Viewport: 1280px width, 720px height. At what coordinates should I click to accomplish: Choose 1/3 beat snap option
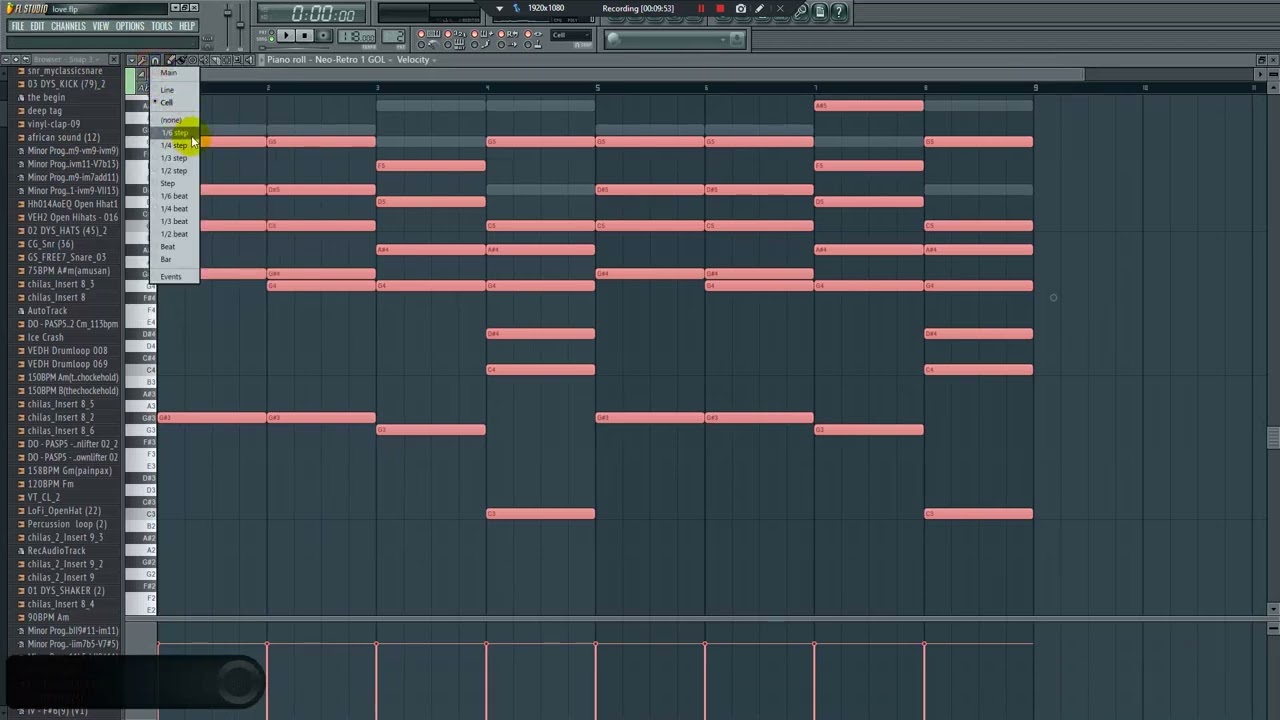pos(174,221)
